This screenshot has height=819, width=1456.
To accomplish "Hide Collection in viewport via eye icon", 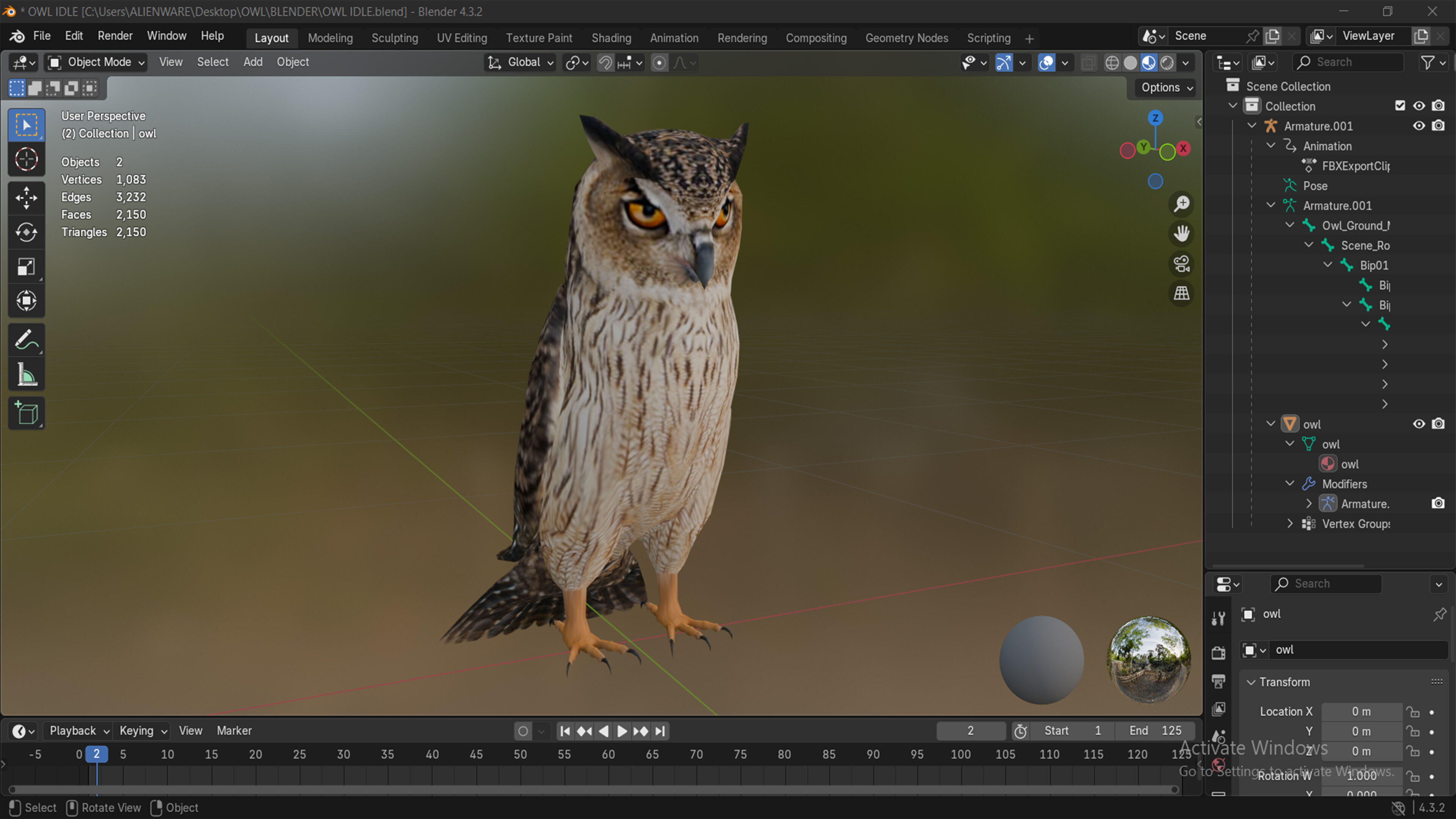I will pyautogui.click(x=1419, y=106).
